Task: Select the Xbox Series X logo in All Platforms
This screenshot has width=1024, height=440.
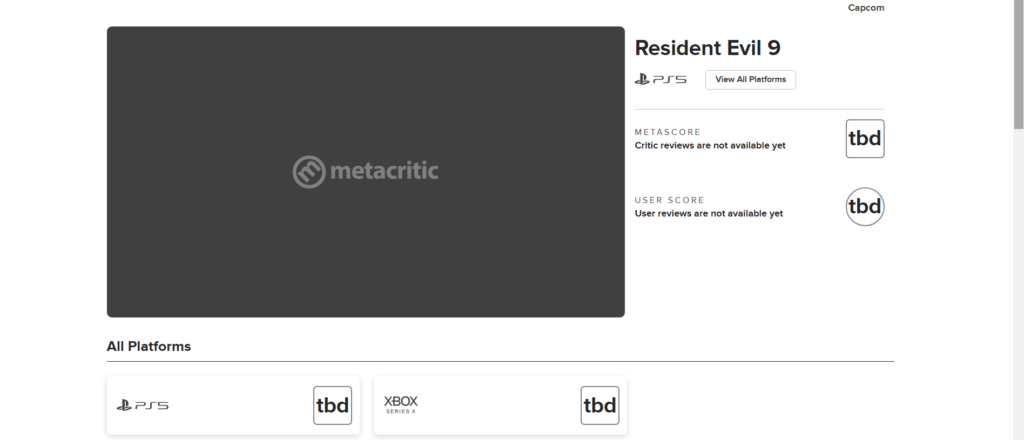Action: (401, 405)
